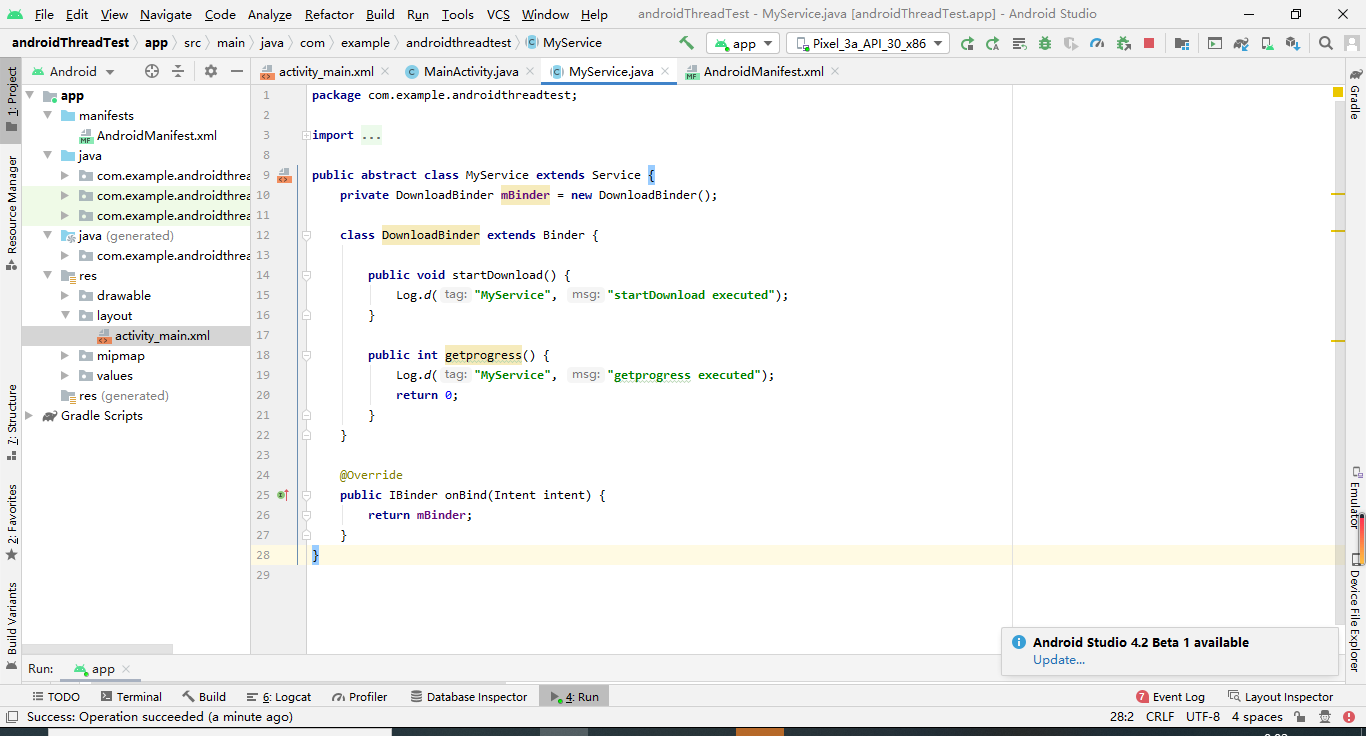The image size is (1366, 736).
Task: Change the CRLF line separator in status bar
Action: pos(1160,717)
